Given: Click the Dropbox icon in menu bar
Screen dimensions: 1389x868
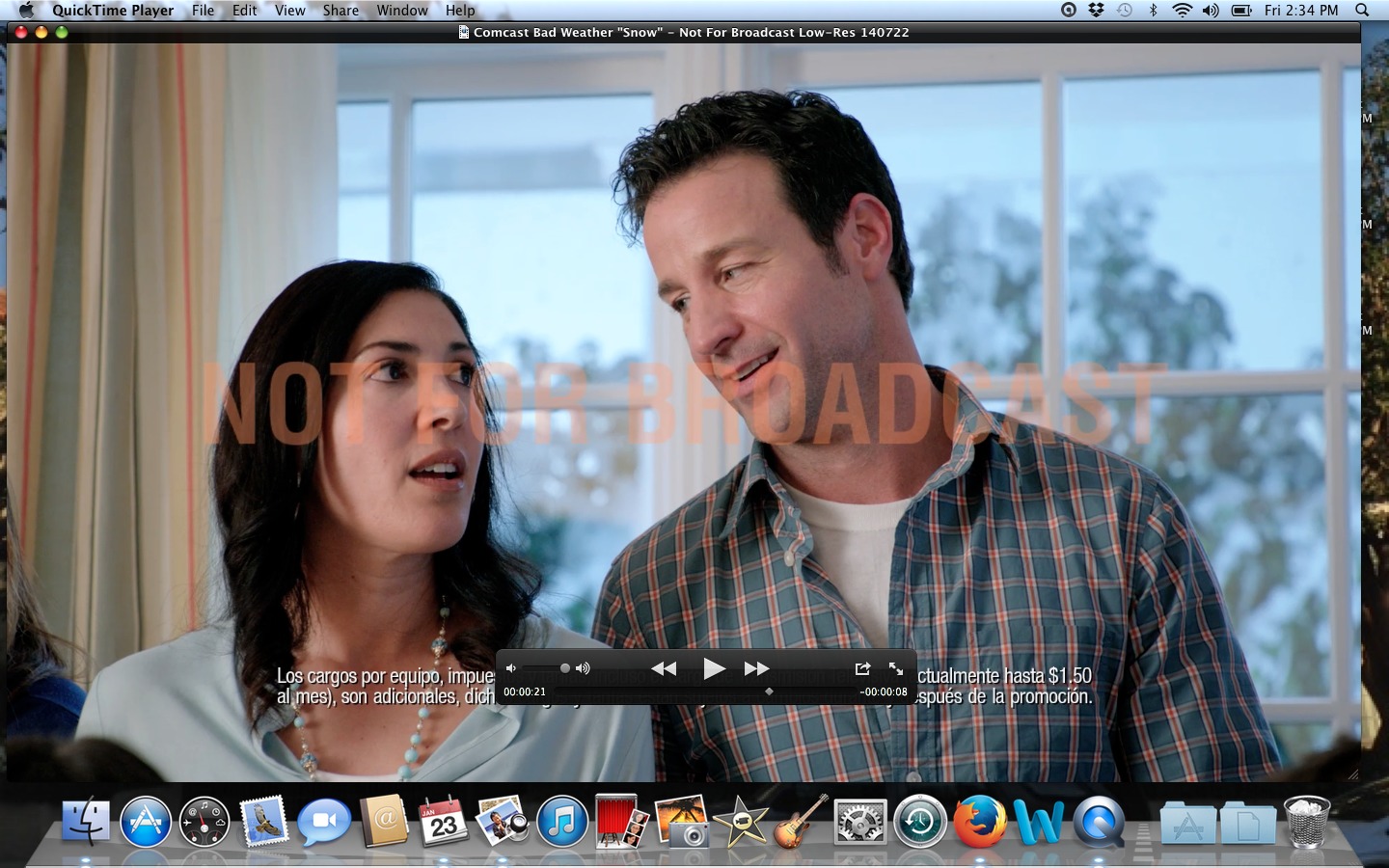Looking at the screenshot, I should point(1096,11).
